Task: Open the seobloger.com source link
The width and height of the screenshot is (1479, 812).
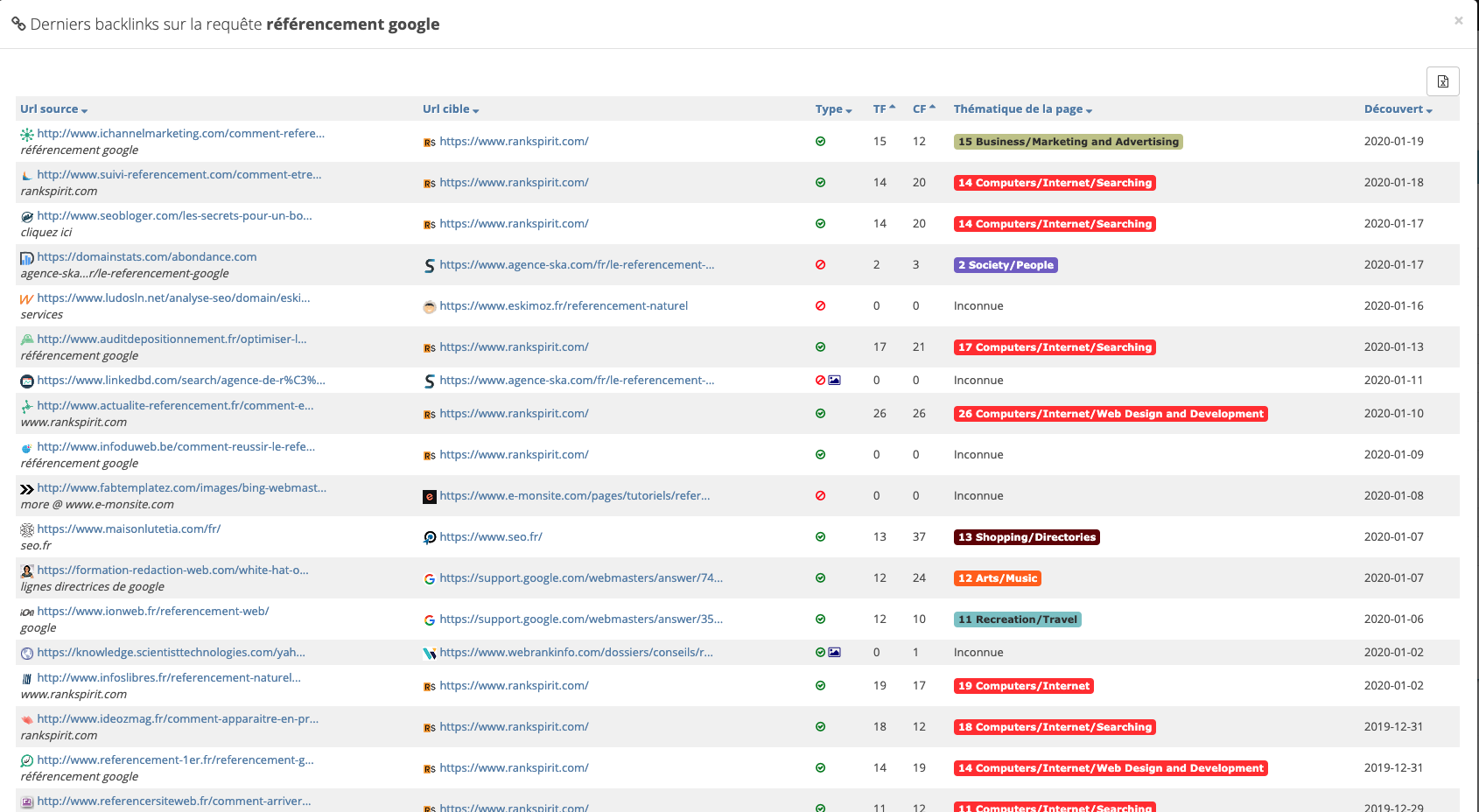Action: tap(174, 216)
